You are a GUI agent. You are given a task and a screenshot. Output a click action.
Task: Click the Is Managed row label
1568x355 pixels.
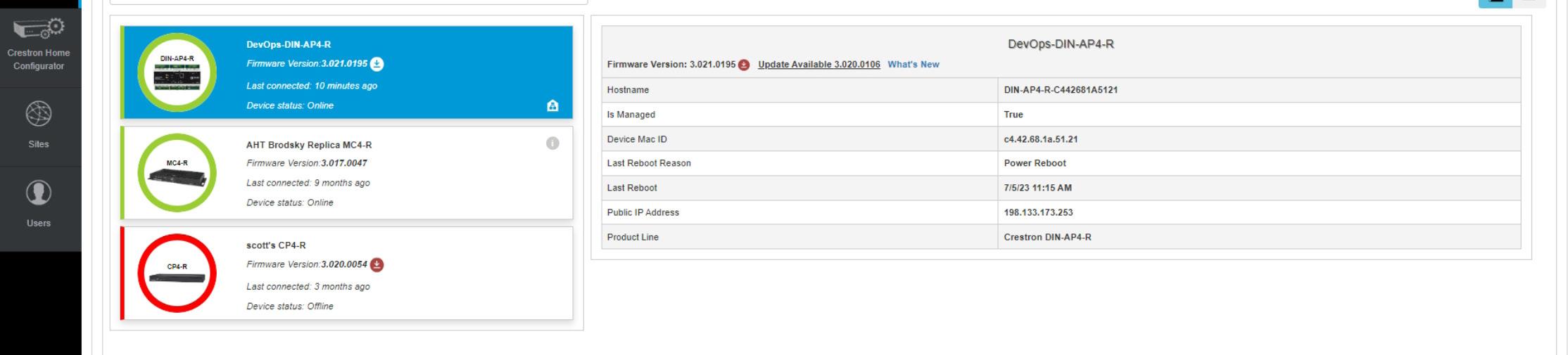tap(631, 115)
